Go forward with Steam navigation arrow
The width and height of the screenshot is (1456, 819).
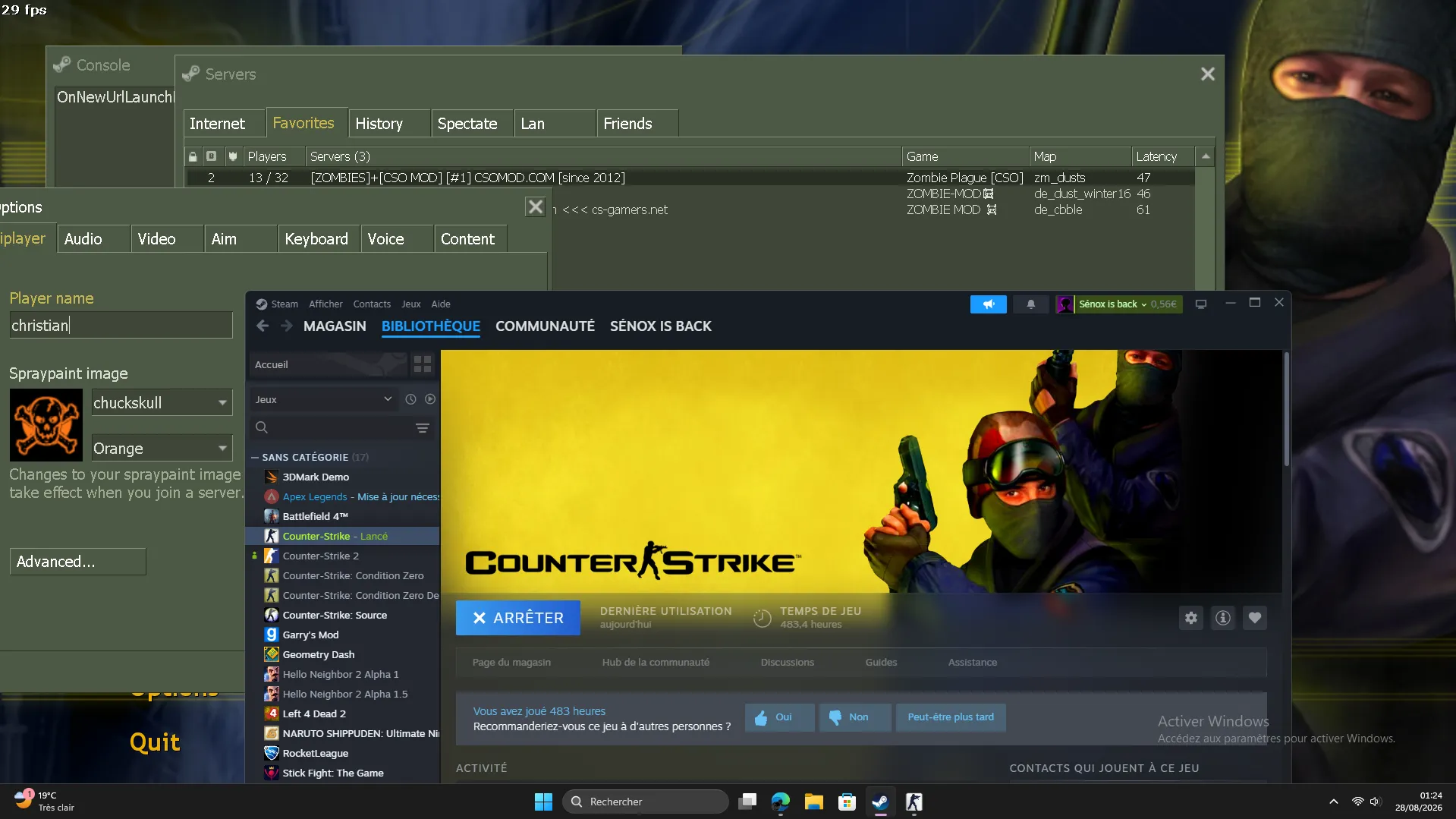click(x=286, y=326)
